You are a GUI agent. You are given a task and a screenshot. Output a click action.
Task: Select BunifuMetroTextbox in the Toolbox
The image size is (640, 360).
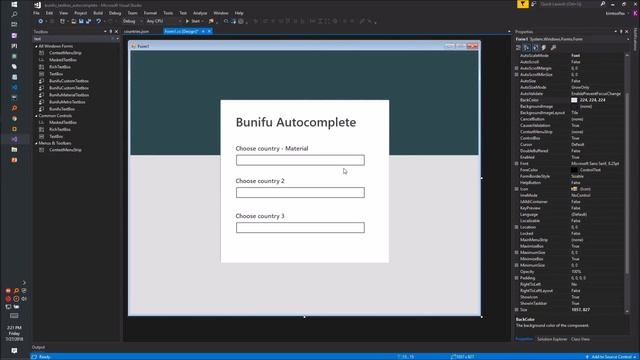tap(67, 102)
